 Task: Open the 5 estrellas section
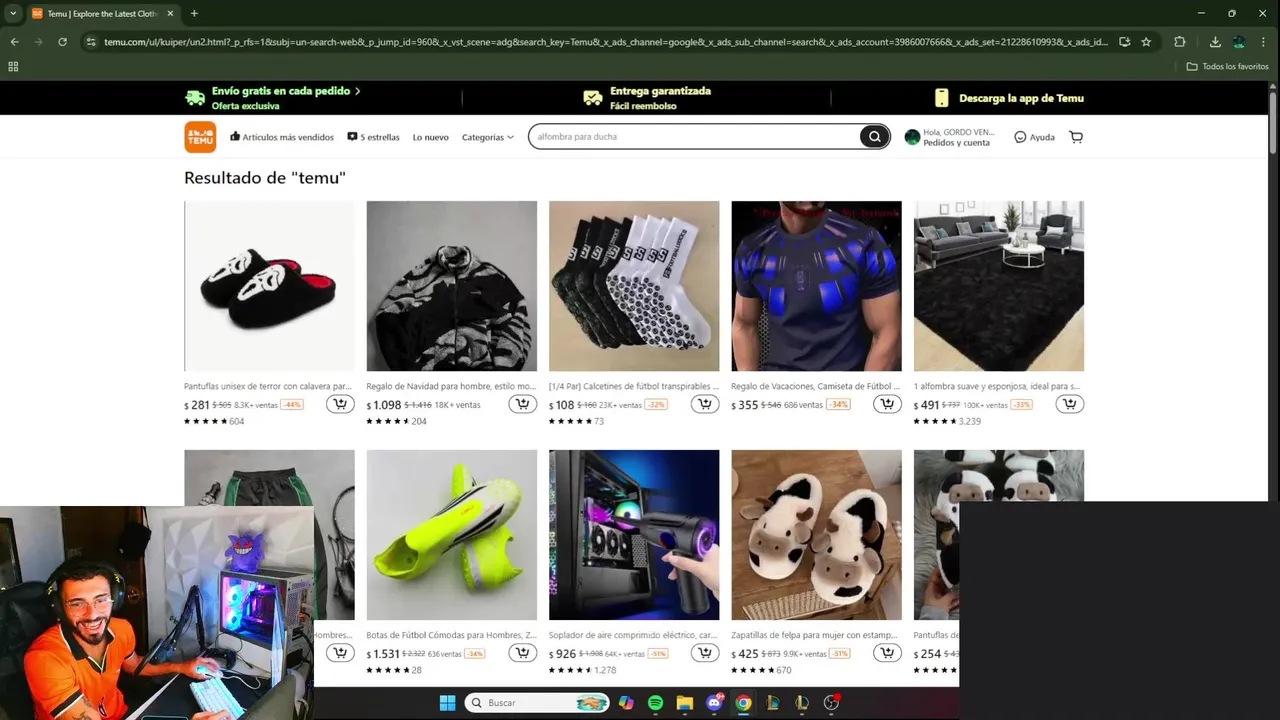(x=373, y=137)
